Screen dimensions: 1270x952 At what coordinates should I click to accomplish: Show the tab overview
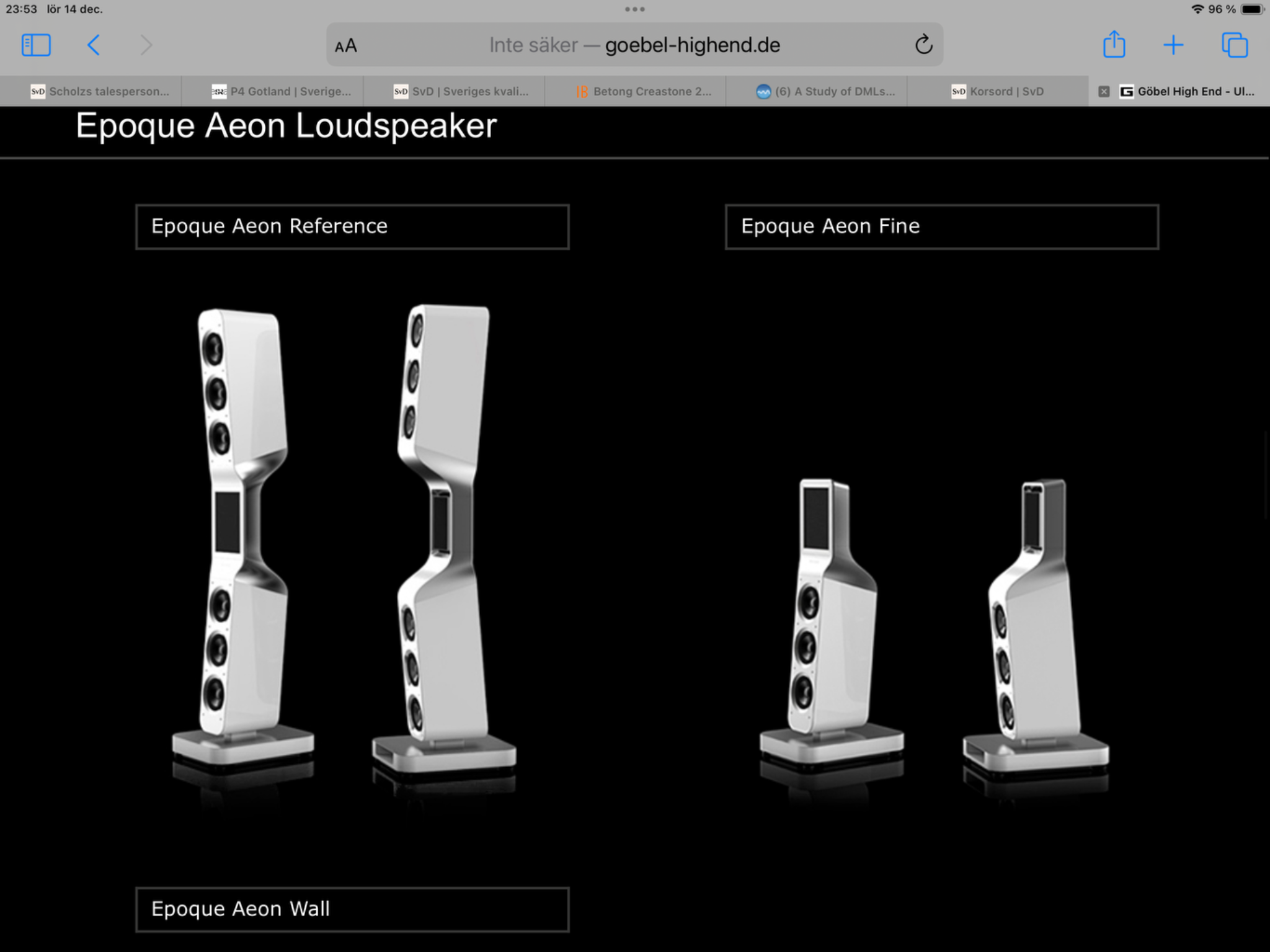click(x=1234, y=45)
